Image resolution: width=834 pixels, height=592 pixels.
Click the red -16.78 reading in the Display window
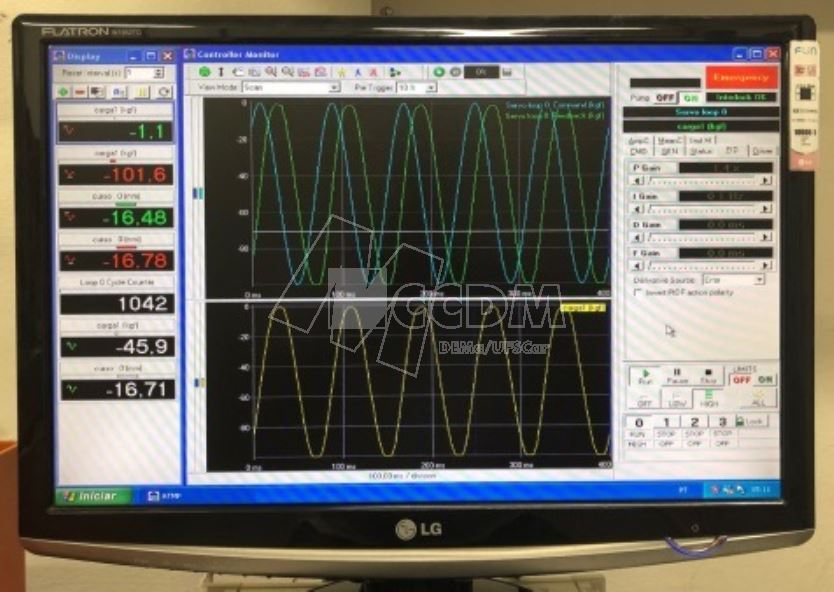pyautogui.click(x=116, y=261)
